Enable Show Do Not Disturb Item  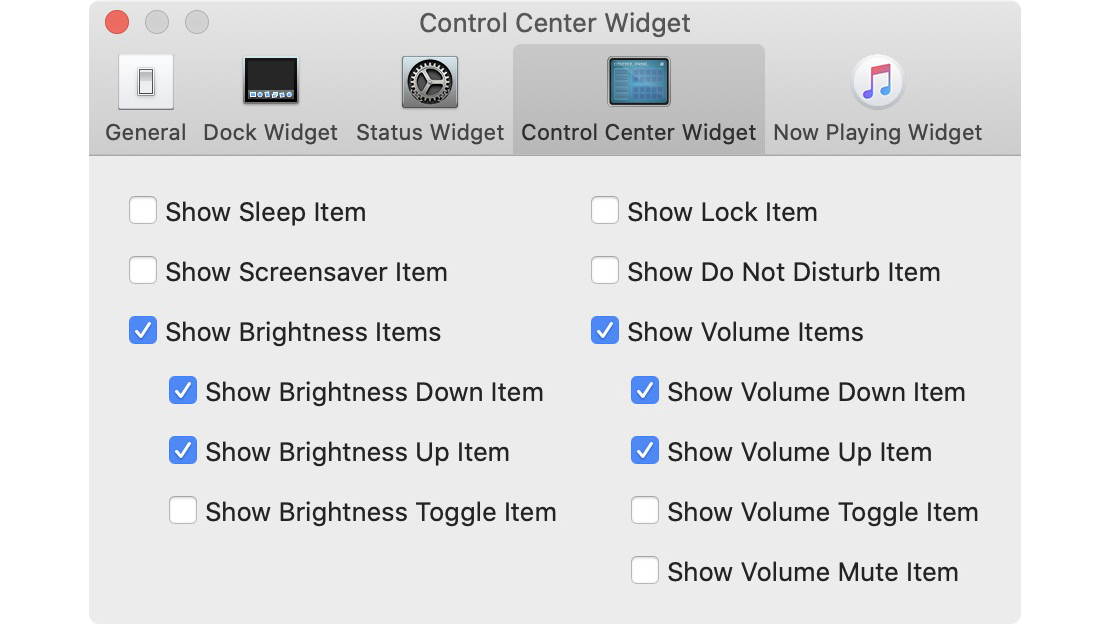[605, 271]
